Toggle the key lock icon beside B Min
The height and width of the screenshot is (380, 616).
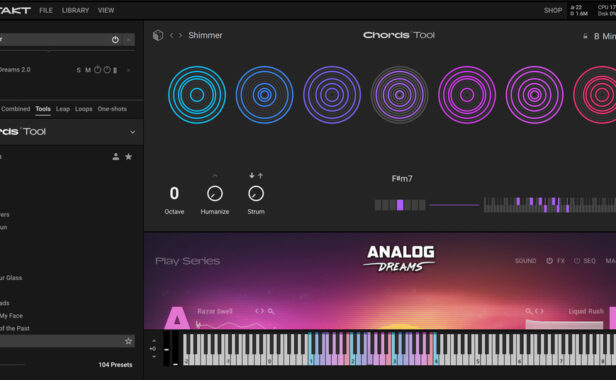pyautogui.click(x=585, y=36)
